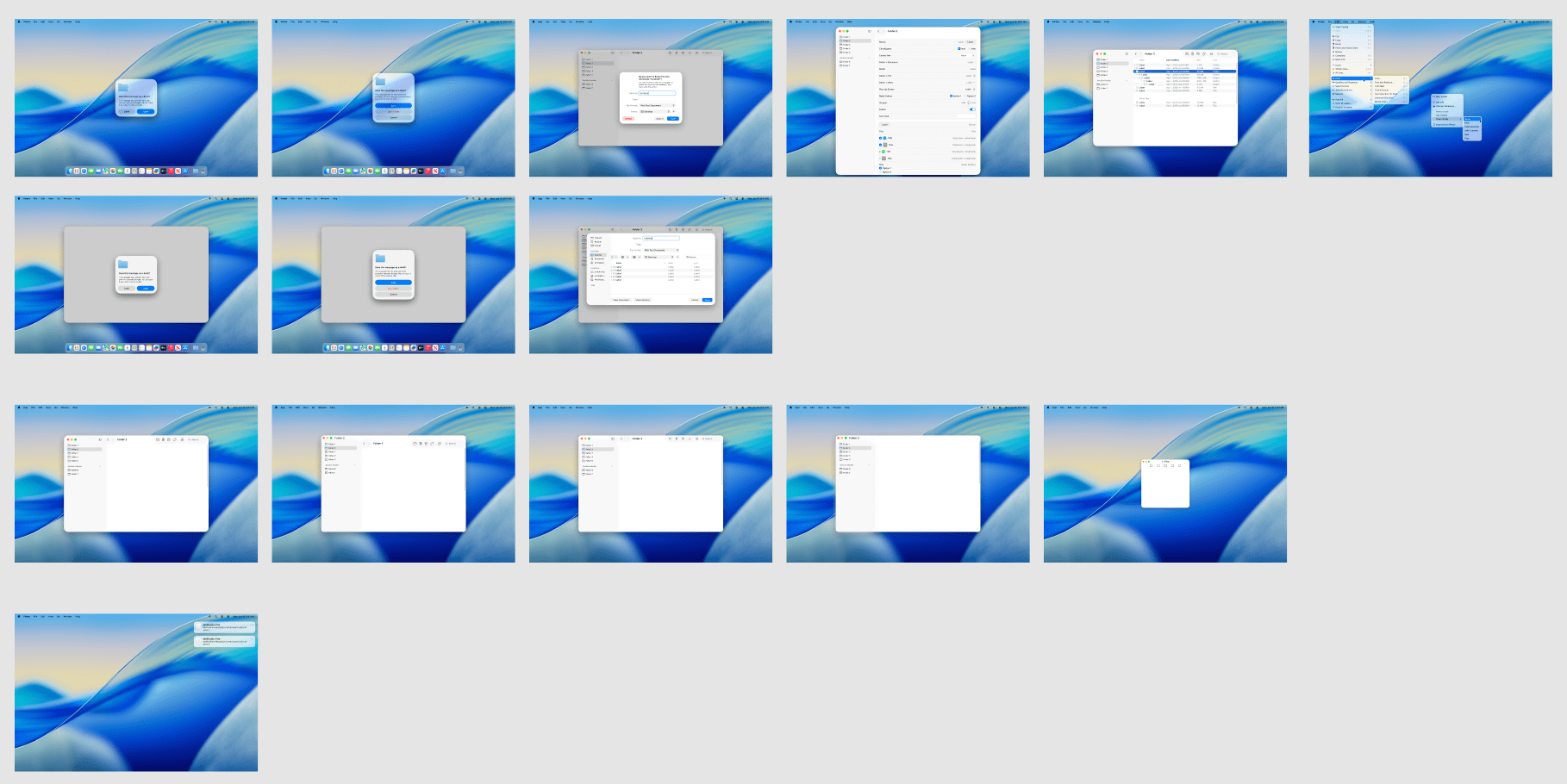Screen dimensions: 1567x784
Task: Click Cancel button in expanded save dialog
Action: click(695, 300)
